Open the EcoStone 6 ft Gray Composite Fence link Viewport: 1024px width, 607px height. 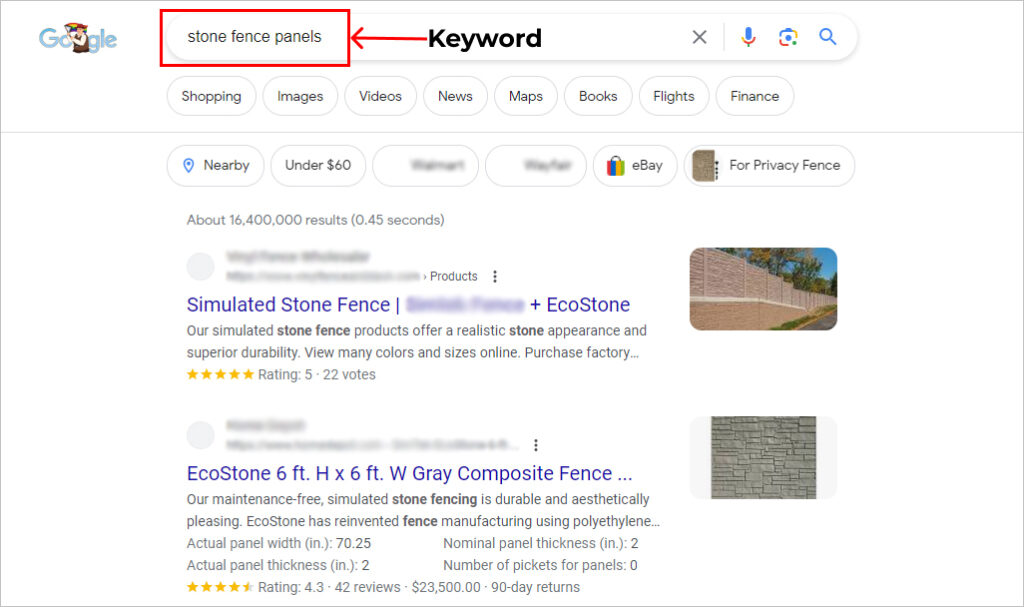pos(414,472)
